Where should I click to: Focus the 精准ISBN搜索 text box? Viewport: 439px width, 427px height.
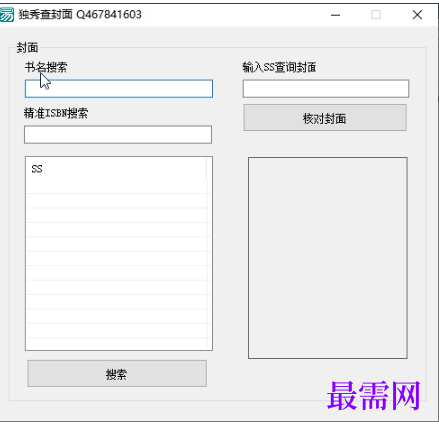tap(118, 135)
